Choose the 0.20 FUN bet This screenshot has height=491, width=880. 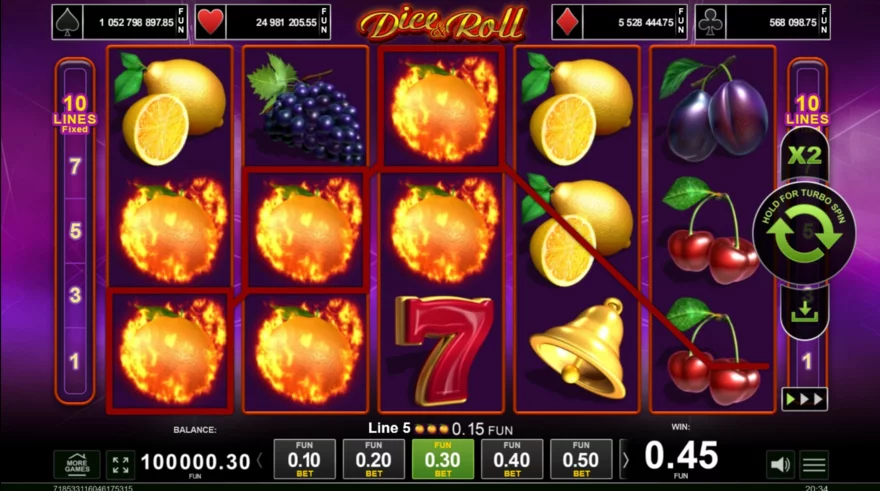[x=373, y=459]
